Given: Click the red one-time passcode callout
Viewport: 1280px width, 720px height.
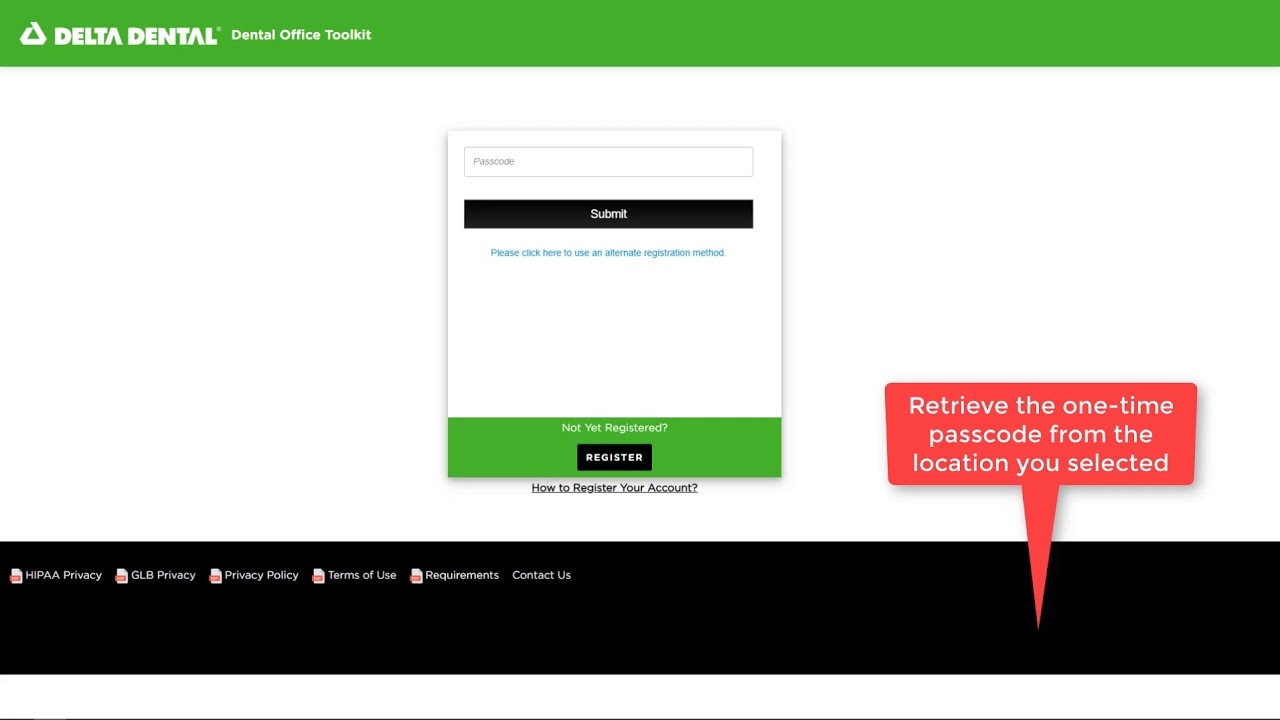Looking at the screenshot, I should 1040,434.
